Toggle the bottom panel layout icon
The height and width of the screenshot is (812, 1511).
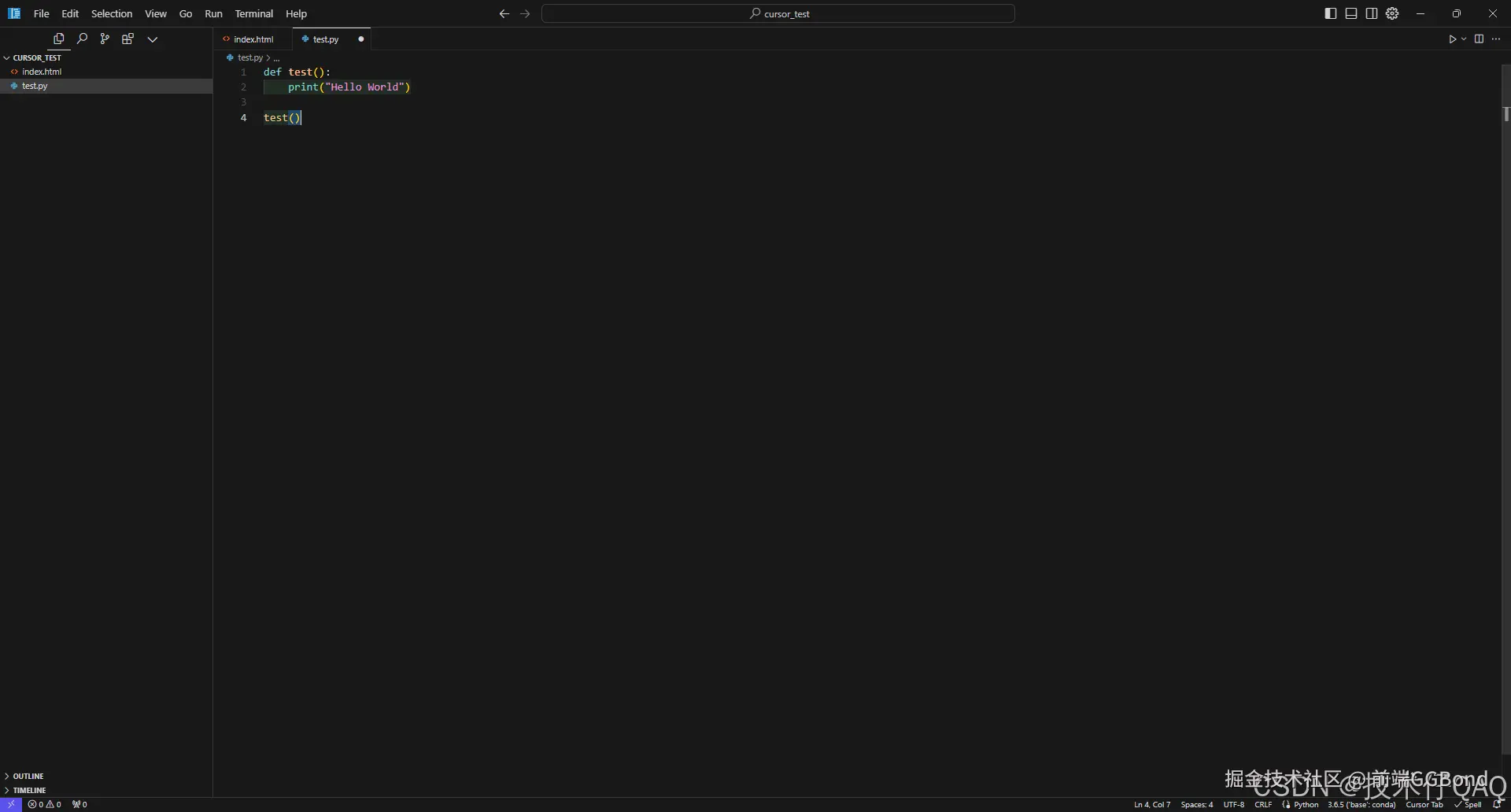click(1351, 13)
